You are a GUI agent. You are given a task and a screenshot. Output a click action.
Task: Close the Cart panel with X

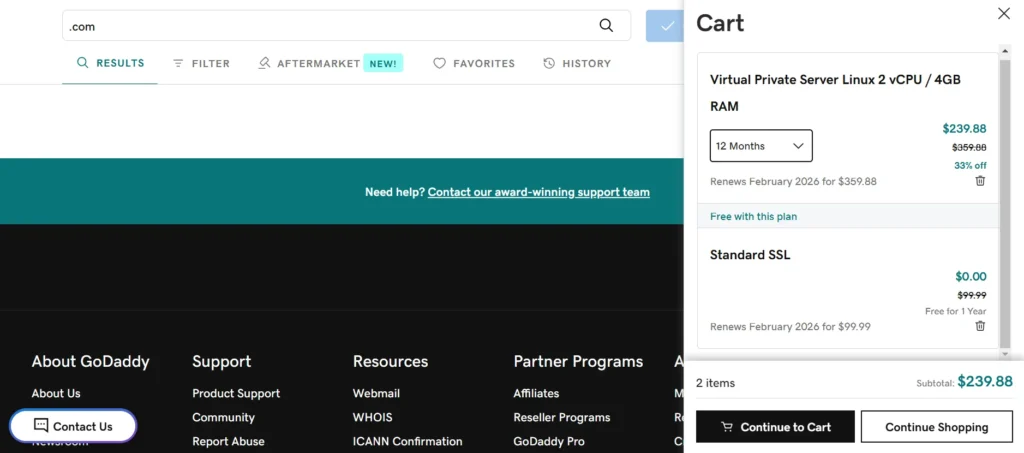coord(1004,13)
